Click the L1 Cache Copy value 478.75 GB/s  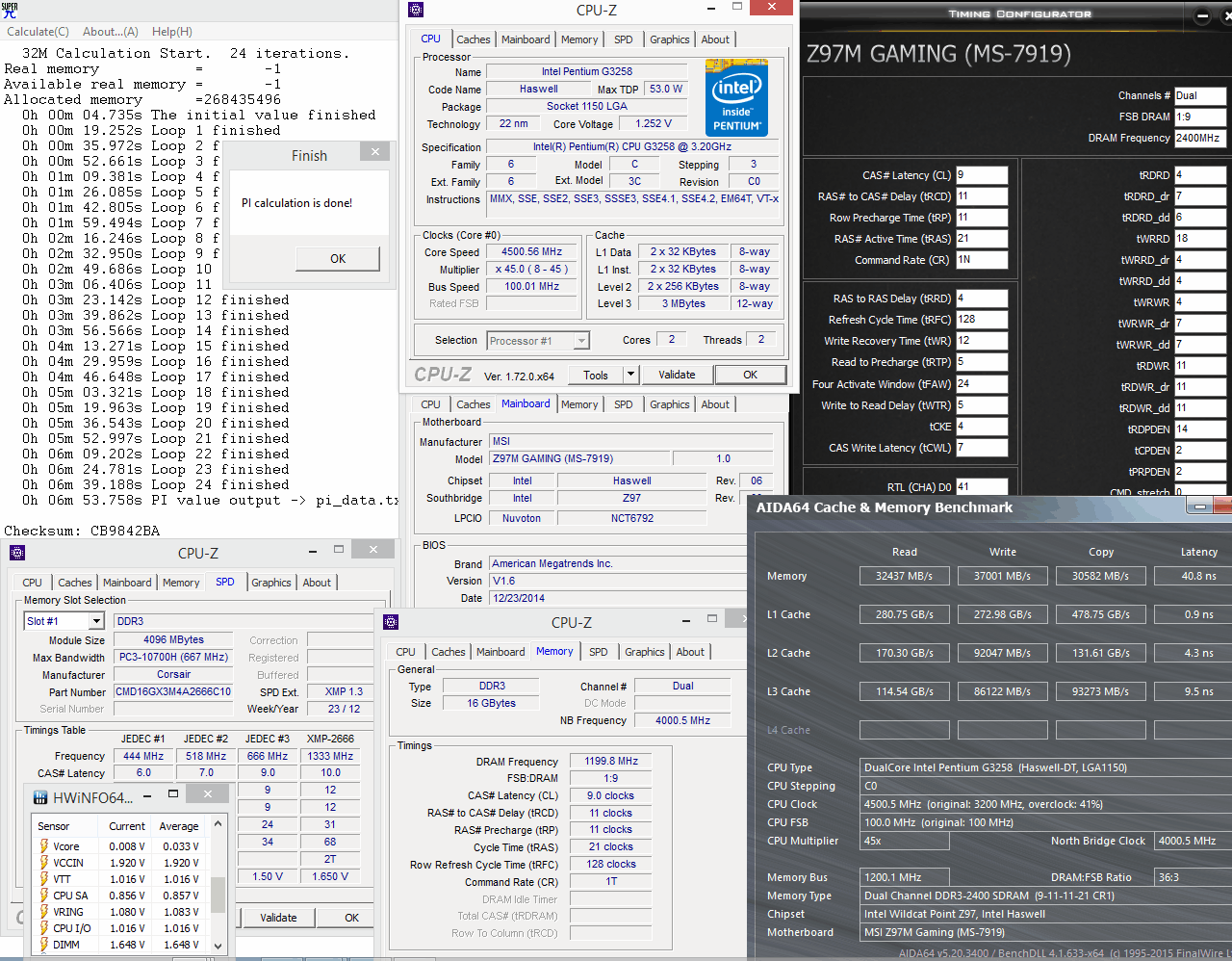pos(1101,614)
